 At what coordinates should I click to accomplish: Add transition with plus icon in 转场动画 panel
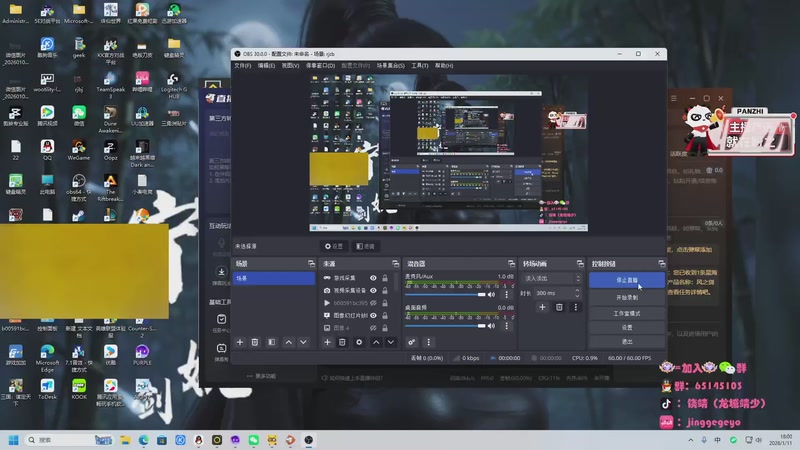tap(542, 307)
